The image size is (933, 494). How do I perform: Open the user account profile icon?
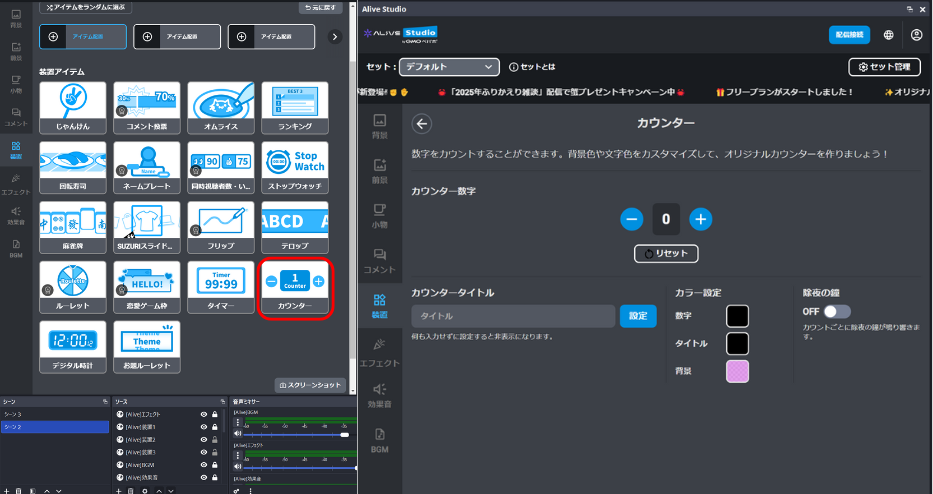pos(916,35)
